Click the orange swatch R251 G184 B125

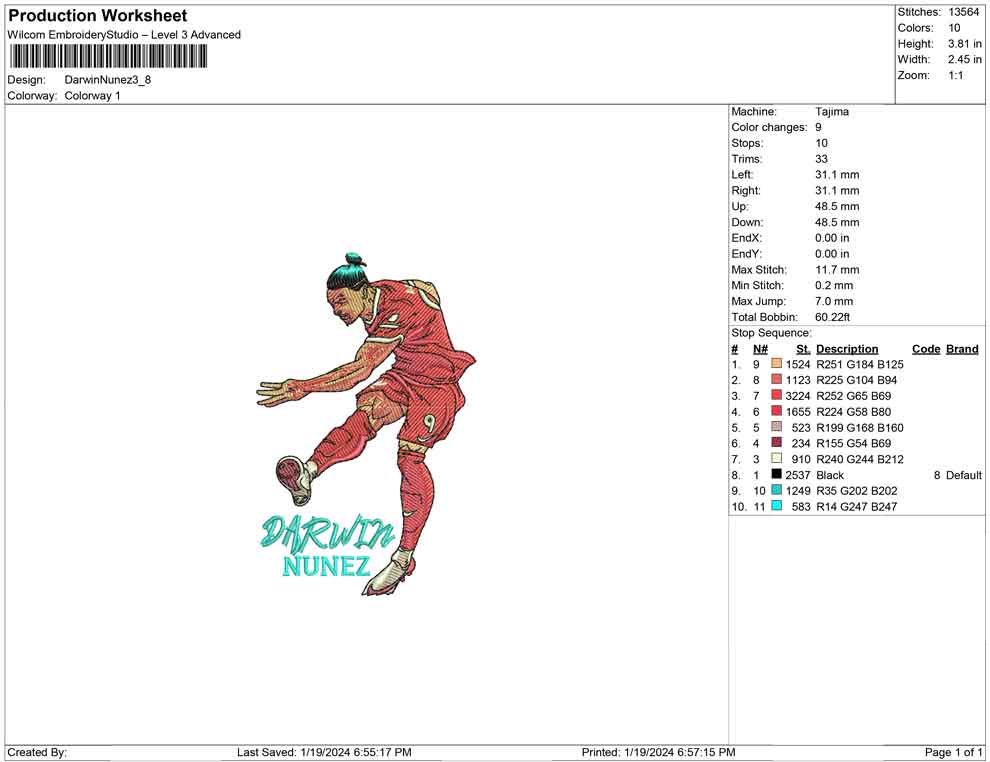pos(777,364)
